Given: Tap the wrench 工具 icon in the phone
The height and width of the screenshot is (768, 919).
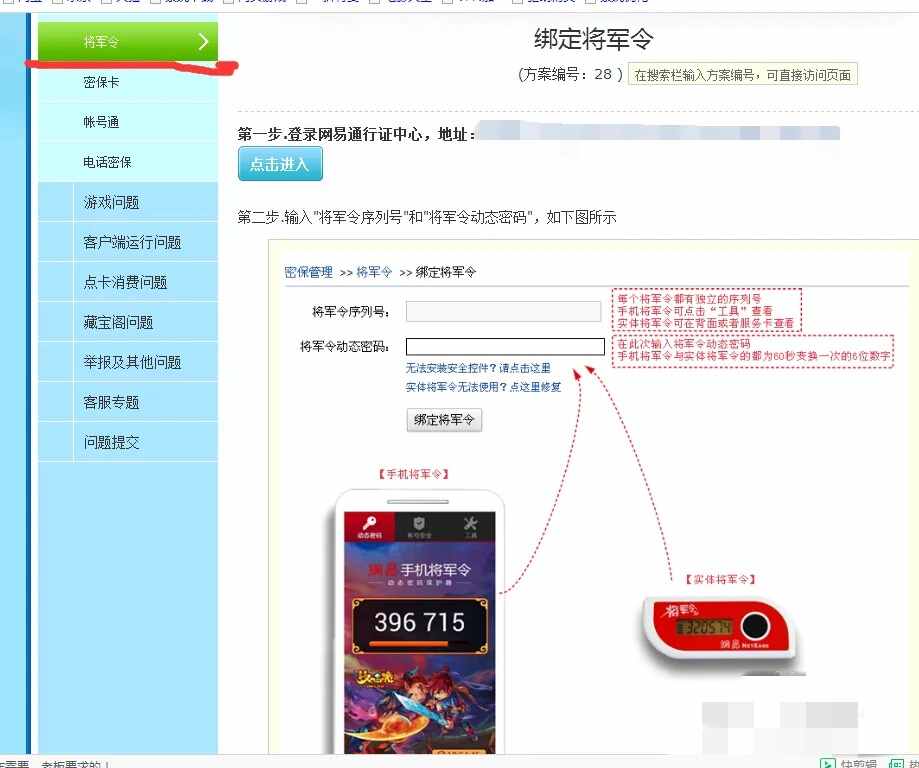Looking at the screenshot, I should click(x=471, y=523).
